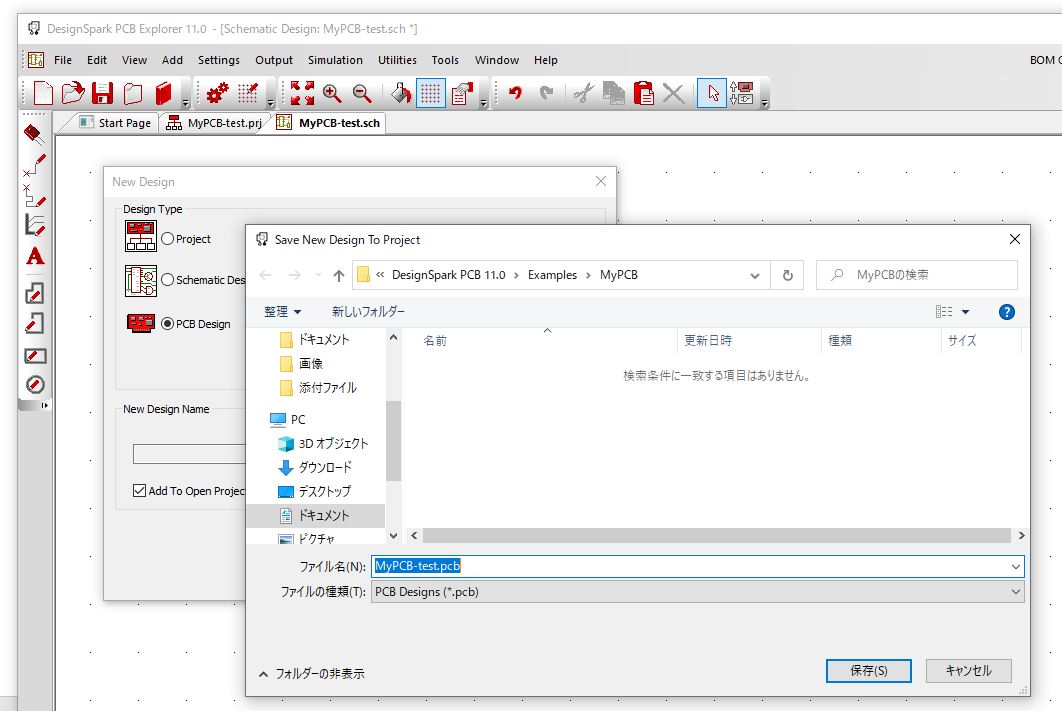Click the MyPCBの検索 search field

click(x=925, y=275)
